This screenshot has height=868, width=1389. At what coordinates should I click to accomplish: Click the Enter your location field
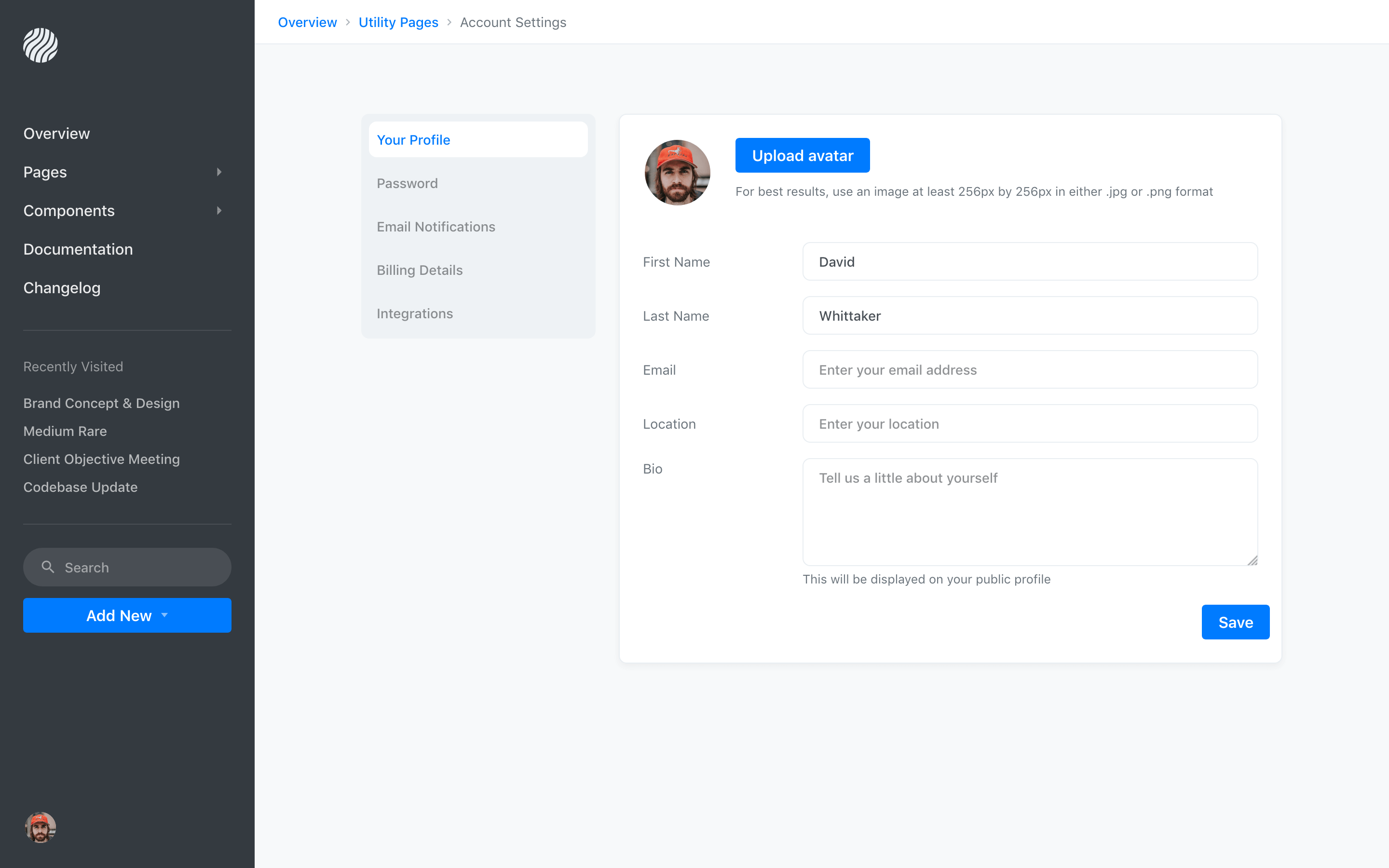pos(1029,424)
